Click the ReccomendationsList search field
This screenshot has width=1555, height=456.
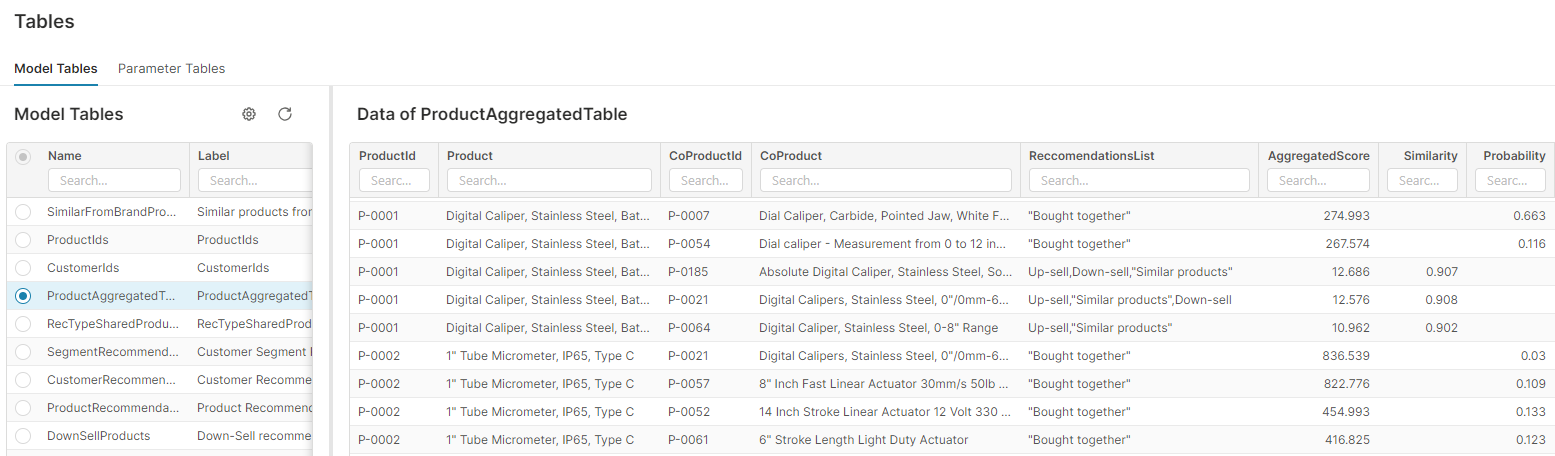[x=1139, y=181]
